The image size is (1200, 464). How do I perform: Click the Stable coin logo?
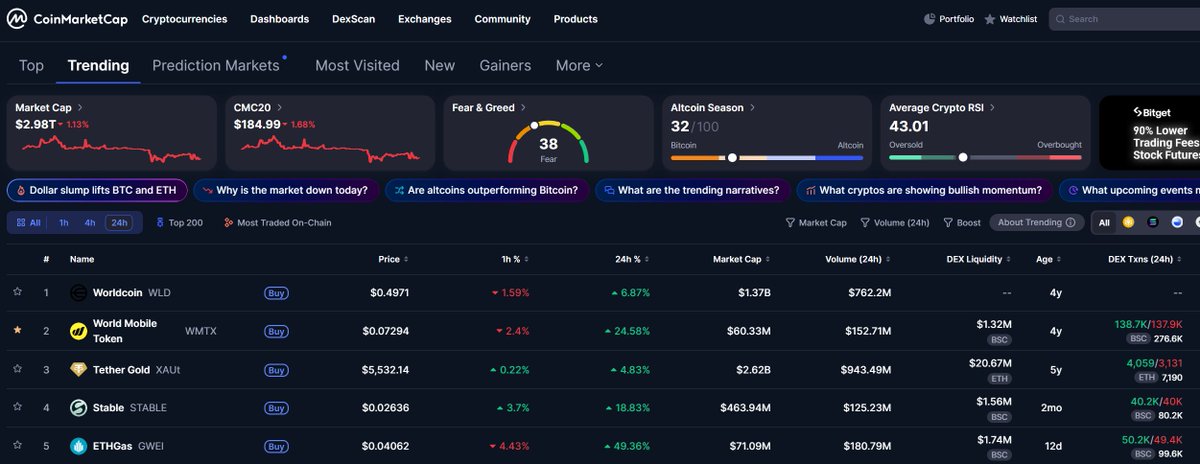(78, 407)
